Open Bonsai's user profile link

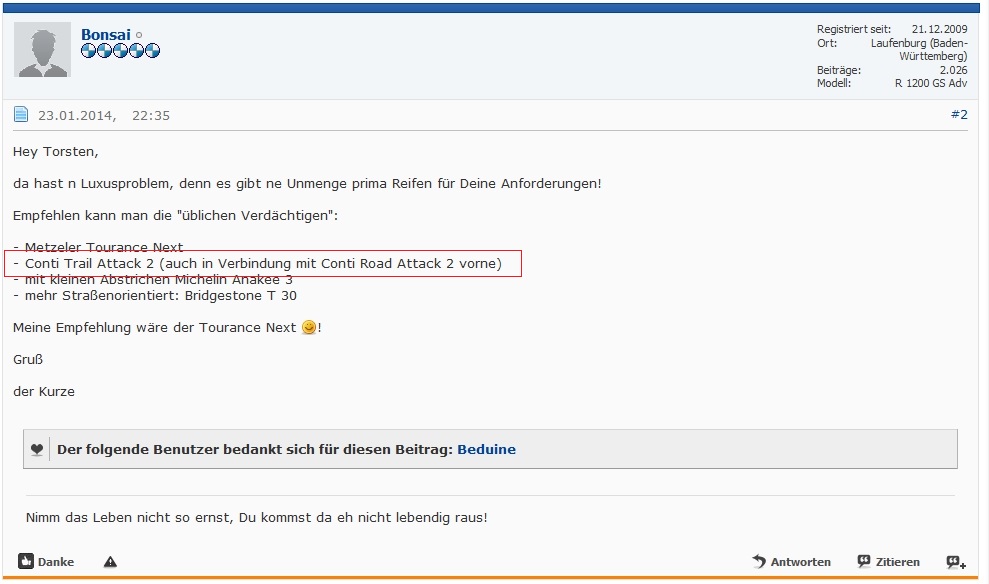tap(105, 35)
